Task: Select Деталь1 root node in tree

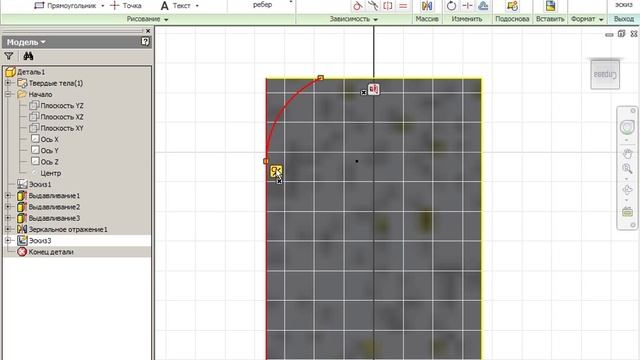Action: coord(31,72)
